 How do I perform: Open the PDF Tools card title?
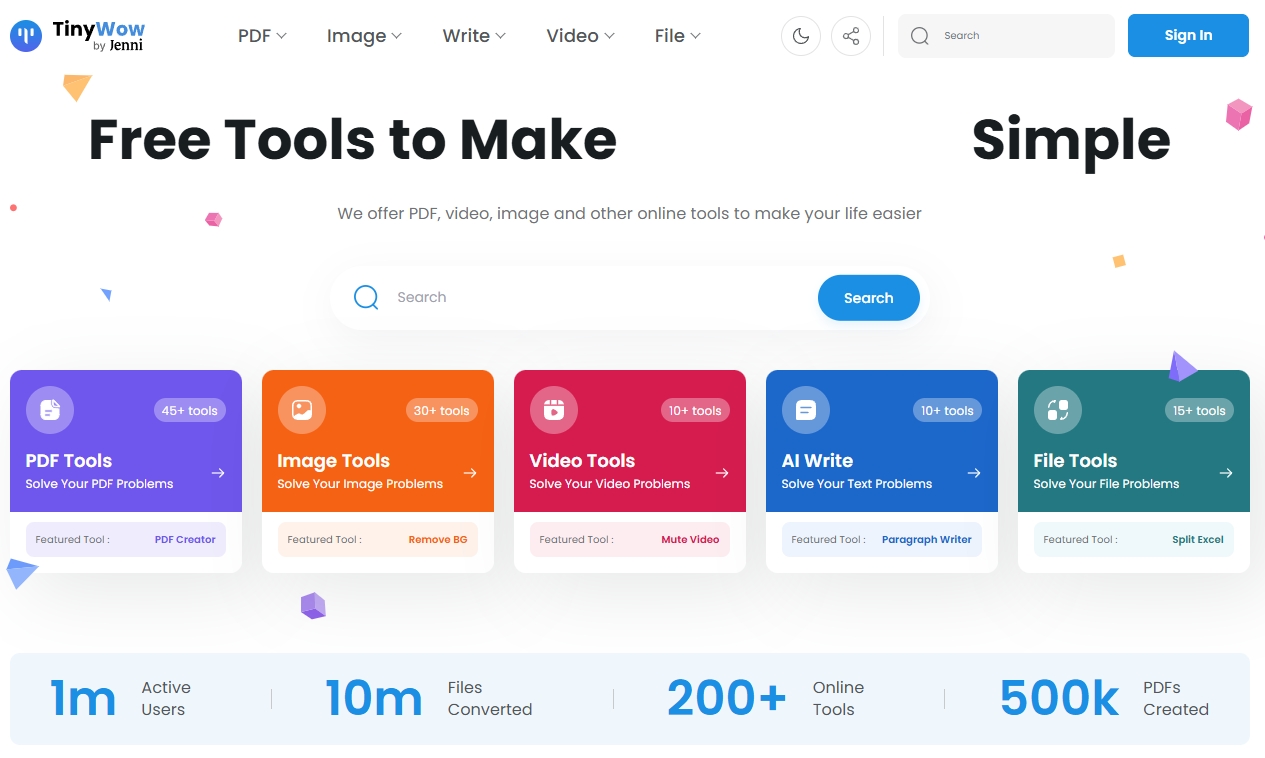click(x=69, y=461)
